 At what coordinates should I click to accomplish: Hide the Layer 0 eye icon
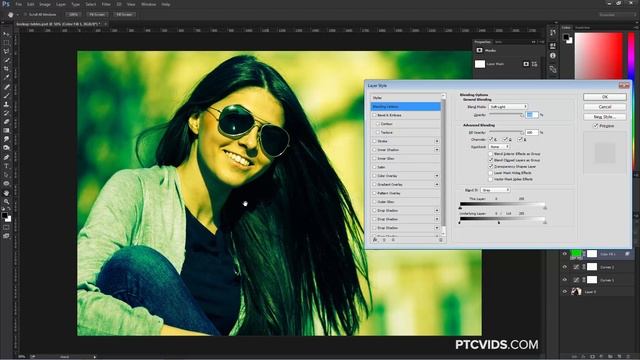click(x=565, y=292)
